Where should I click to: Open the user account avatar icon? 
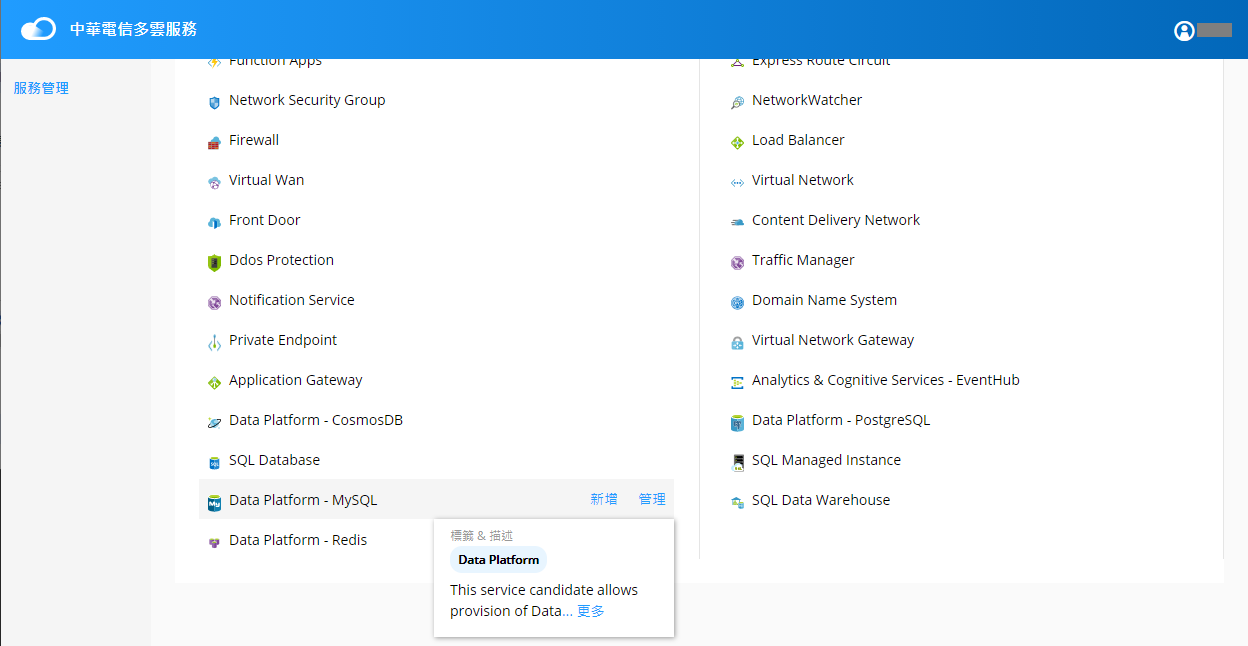tap(1184, 31)
